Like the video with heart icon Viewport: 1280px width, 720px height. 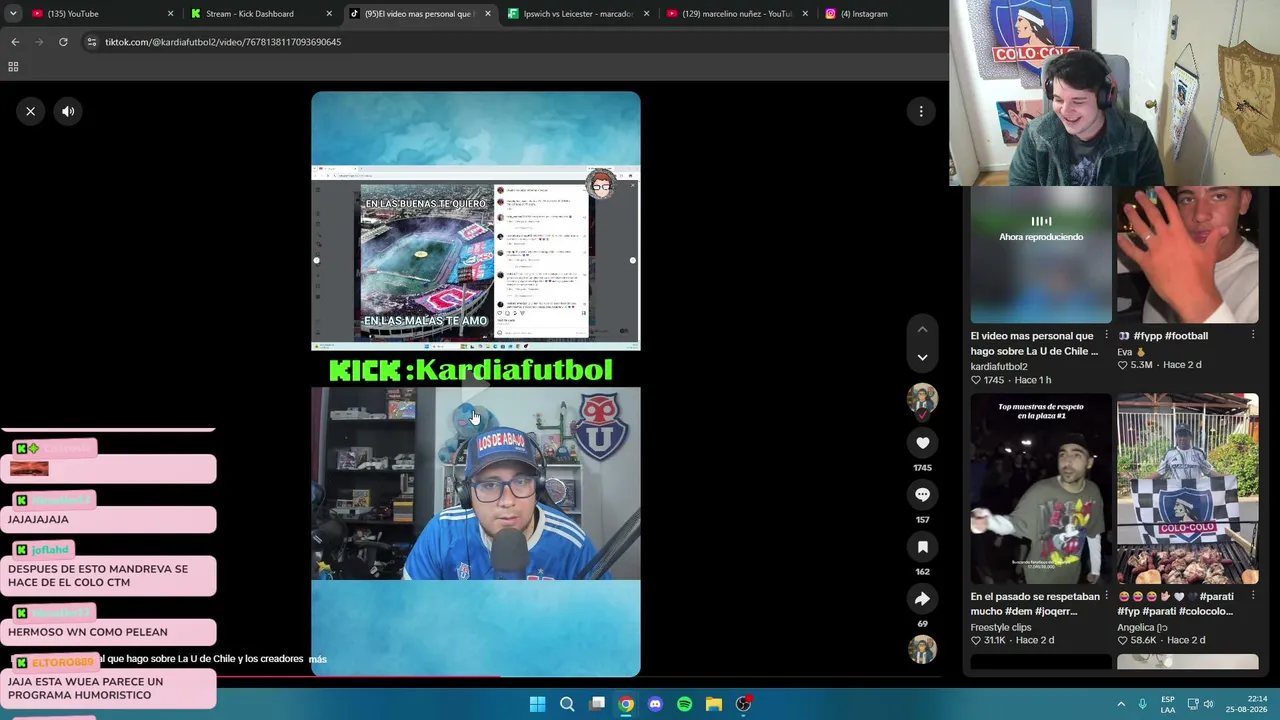pos(922,443)
